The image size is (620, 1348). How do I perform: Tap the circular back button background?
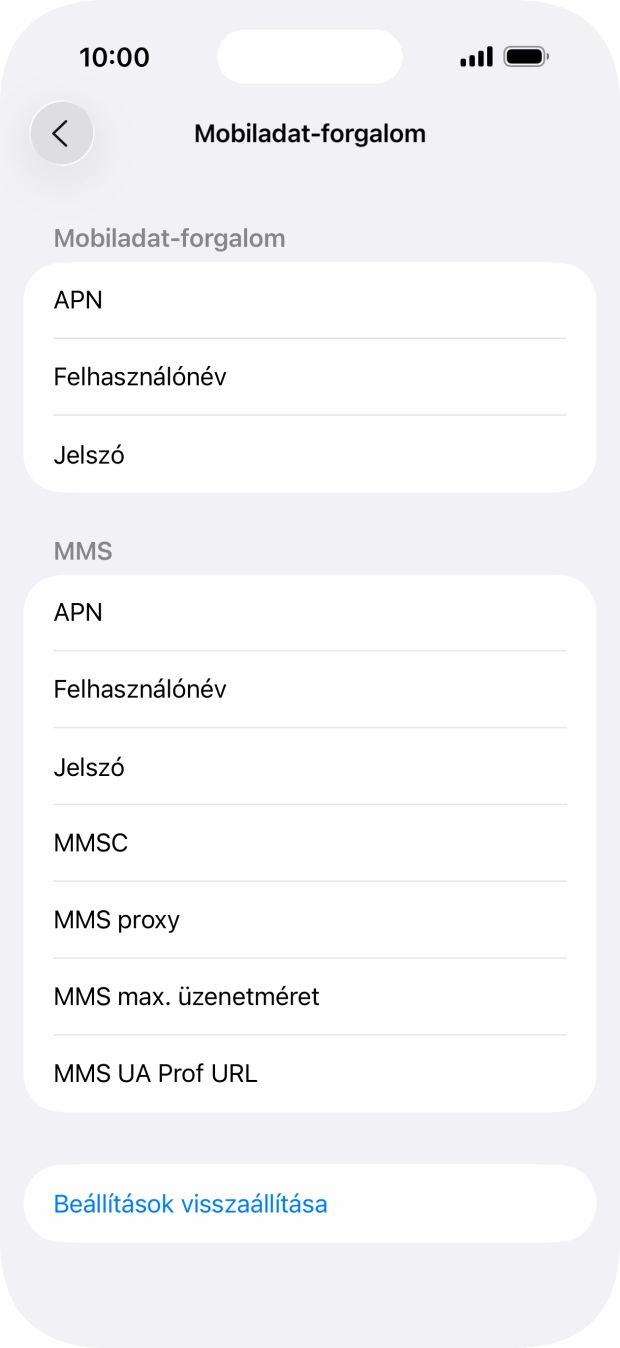(x=62, y=132)
